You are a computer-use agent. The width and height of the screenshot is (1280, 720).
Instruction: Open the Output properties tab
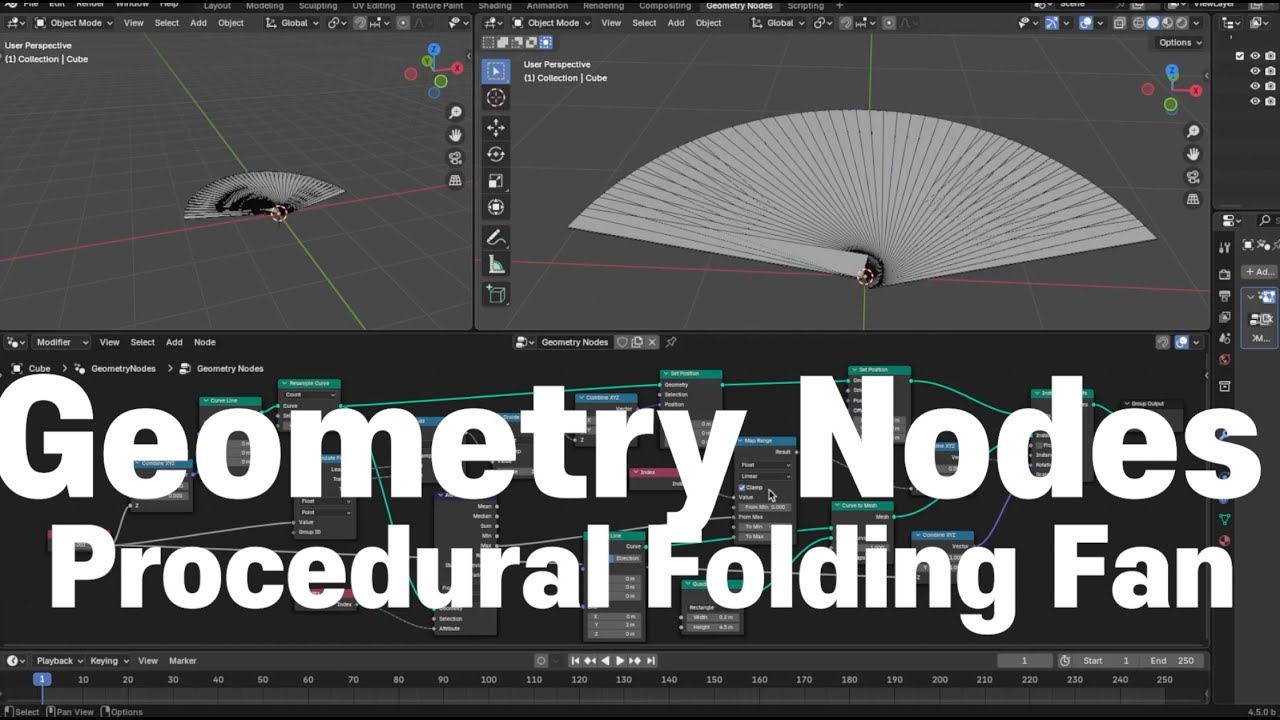pyautogui.click(x=1225, y=296)
